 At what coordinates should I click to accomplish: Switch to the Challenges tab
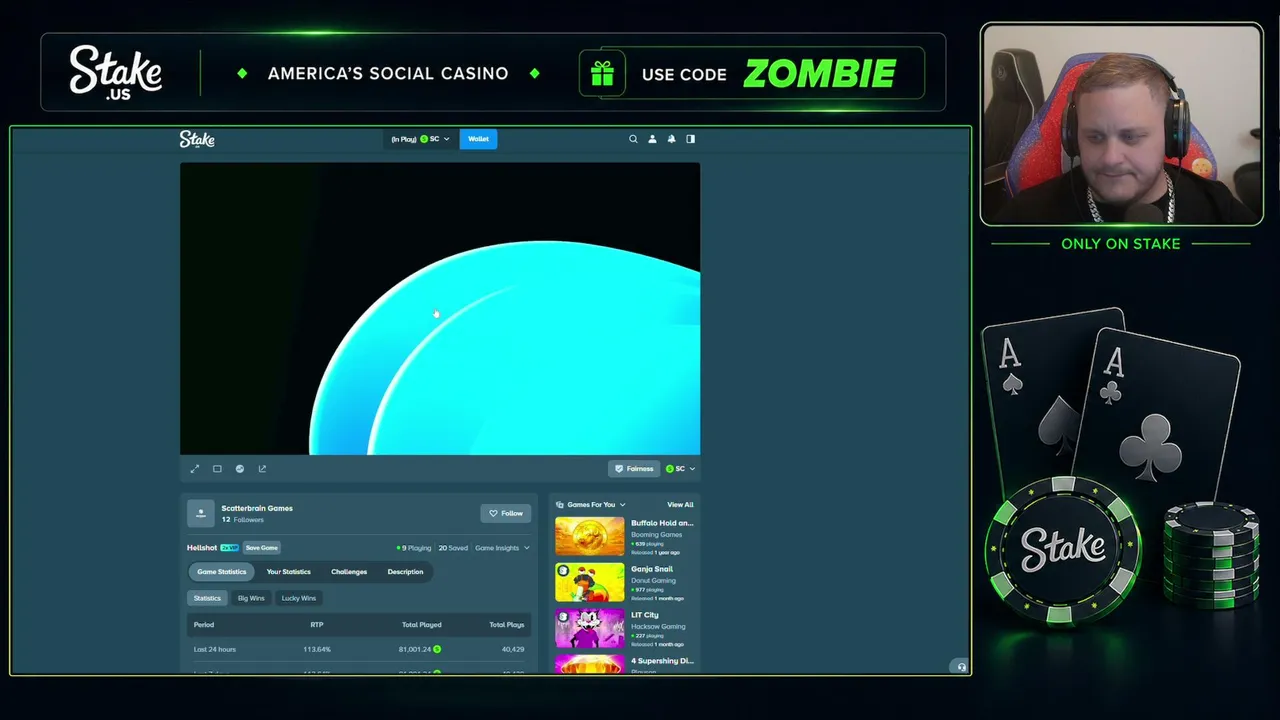click(349, 572)
